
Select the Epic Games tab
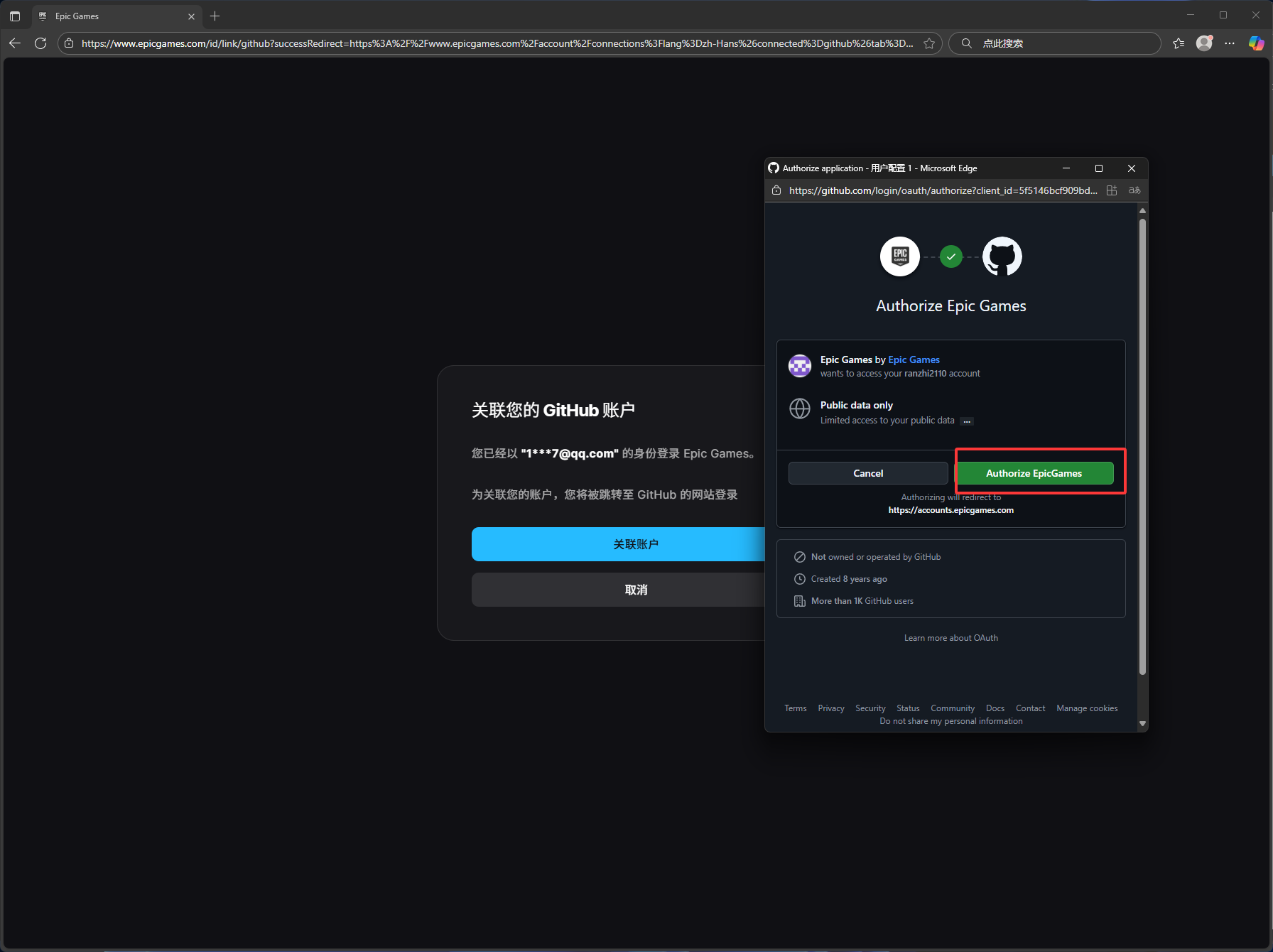click(x=117, y=16)
